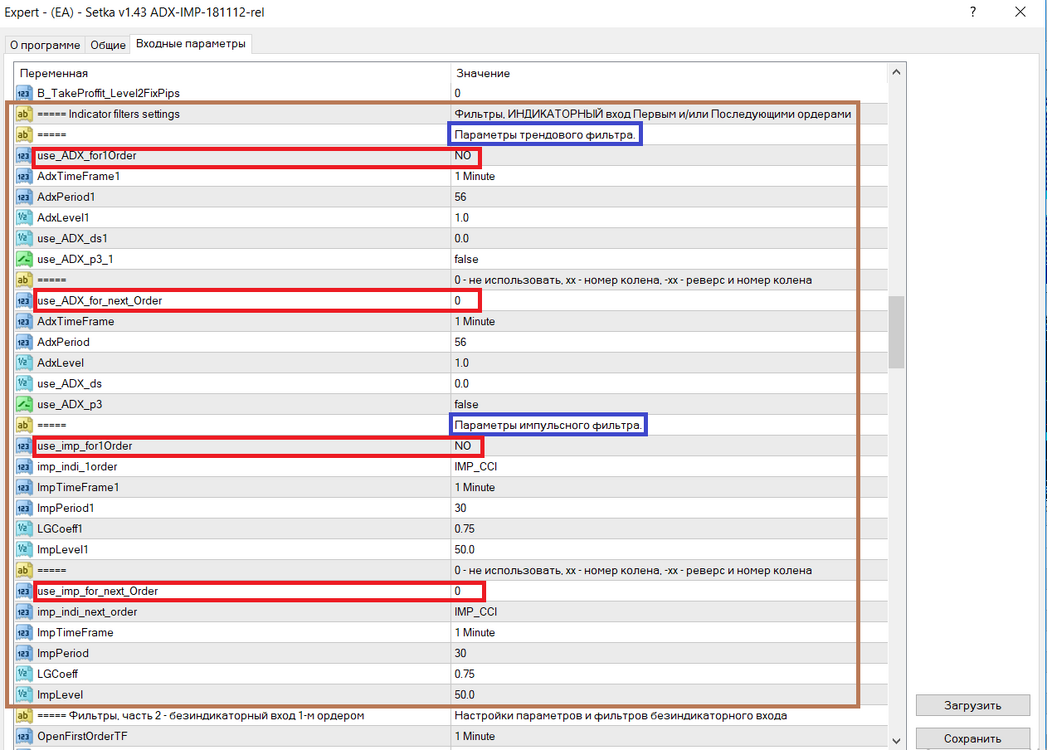Click the 'AdxPeriod' variable name
This screenshot has width=1047, height=750.
pos(63,342)
